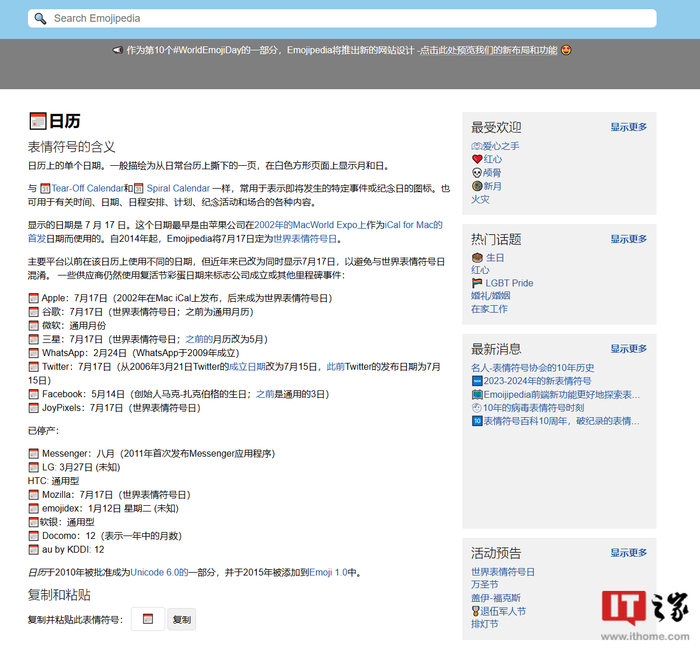The width and height of the screenshot is (700, 651).
Task: Click the rainbow flag icon by LGBT Pride
Action: tap(477, 283)
